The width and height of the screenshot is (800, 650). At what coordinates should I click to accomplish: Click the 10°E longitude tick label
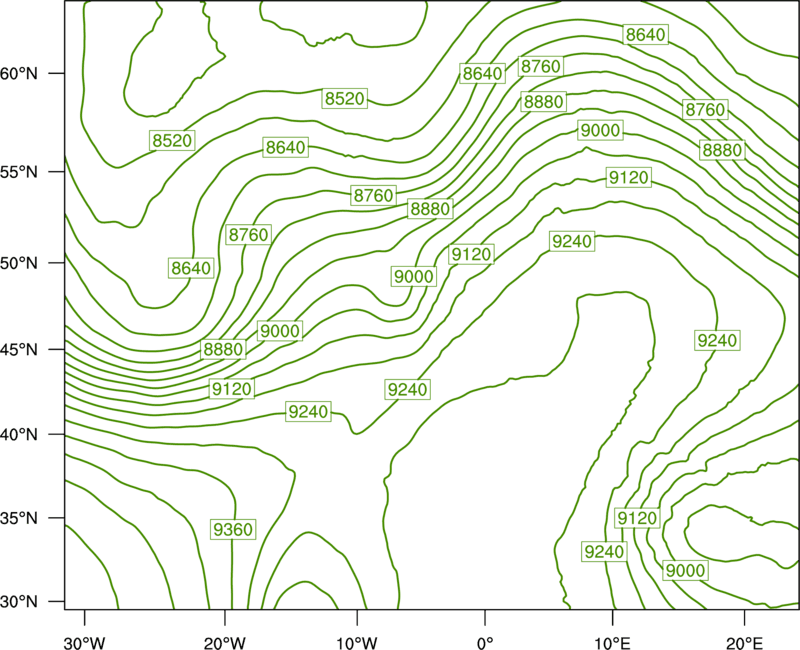(x=612, y=643)
